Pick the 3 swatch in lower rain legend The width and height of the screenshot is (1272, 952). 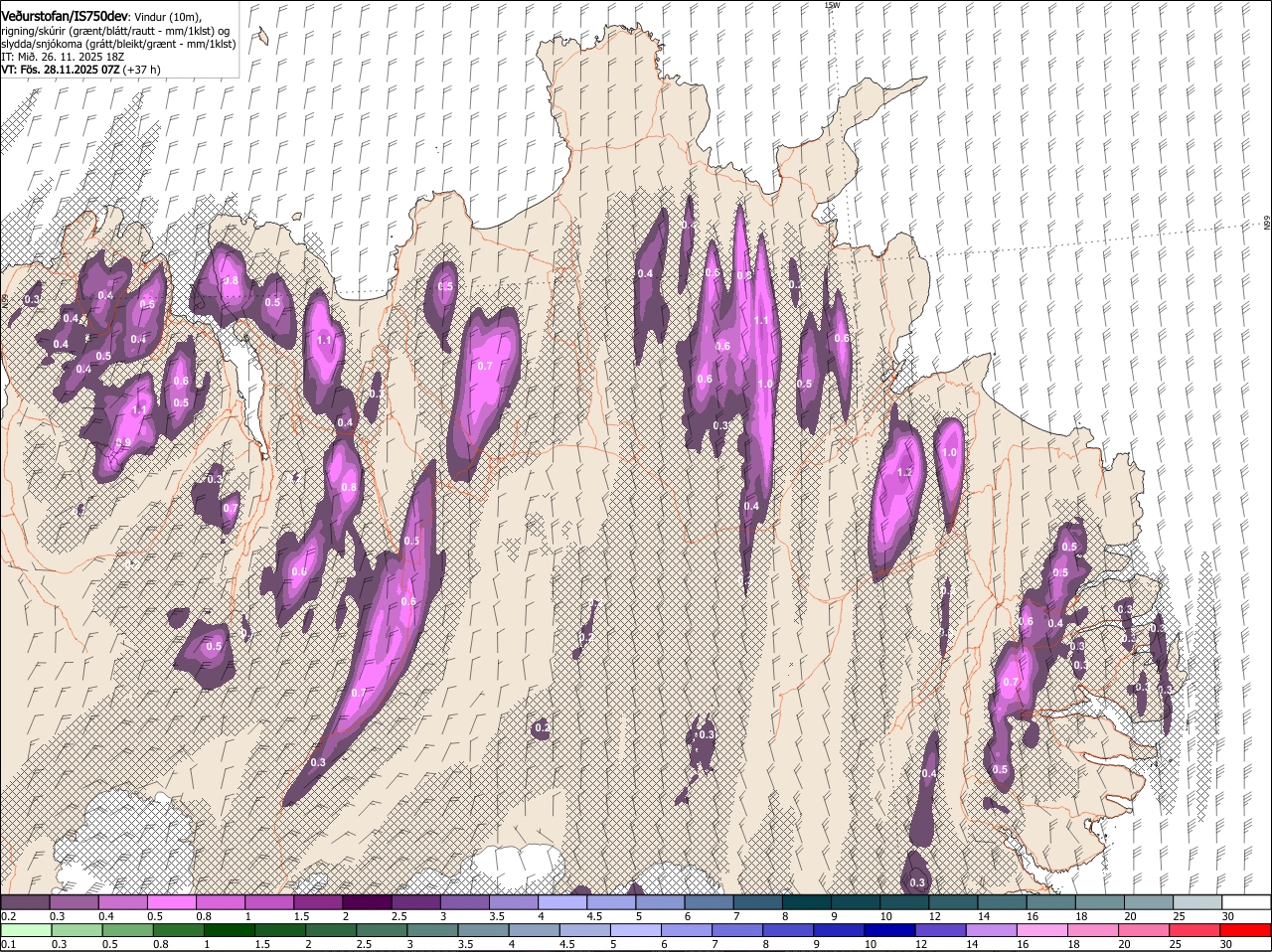point(432,931)
